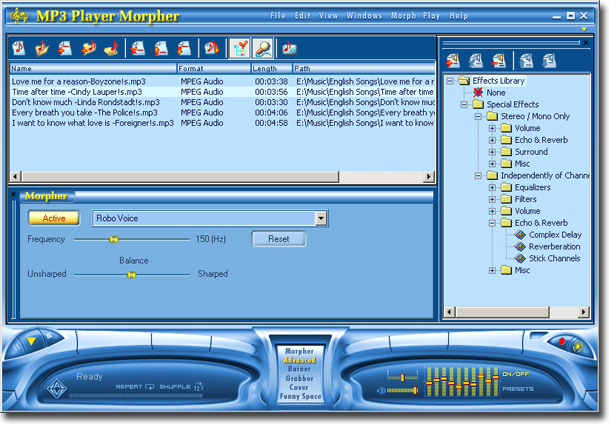Open the Robo Voice dropdown
Screen dimensions: 609x424
pyautogui.click(x=321, y=218)
